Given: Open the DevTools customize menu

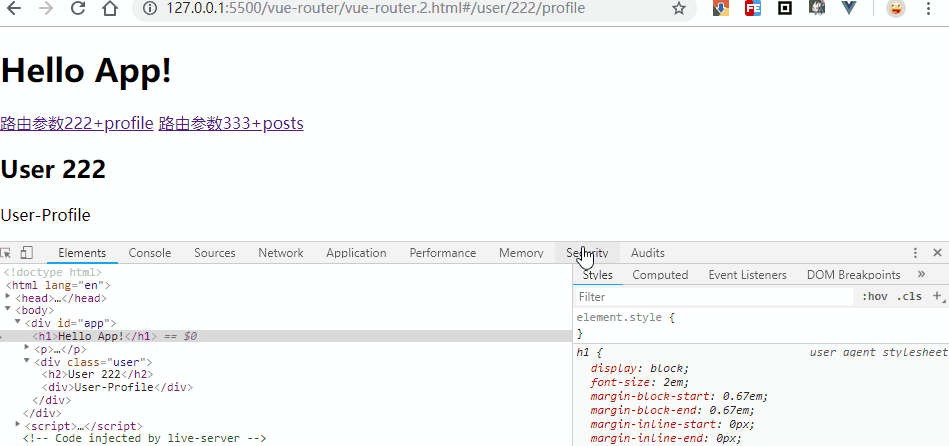Looking at the screenshot, I should [x=916, y=253].
